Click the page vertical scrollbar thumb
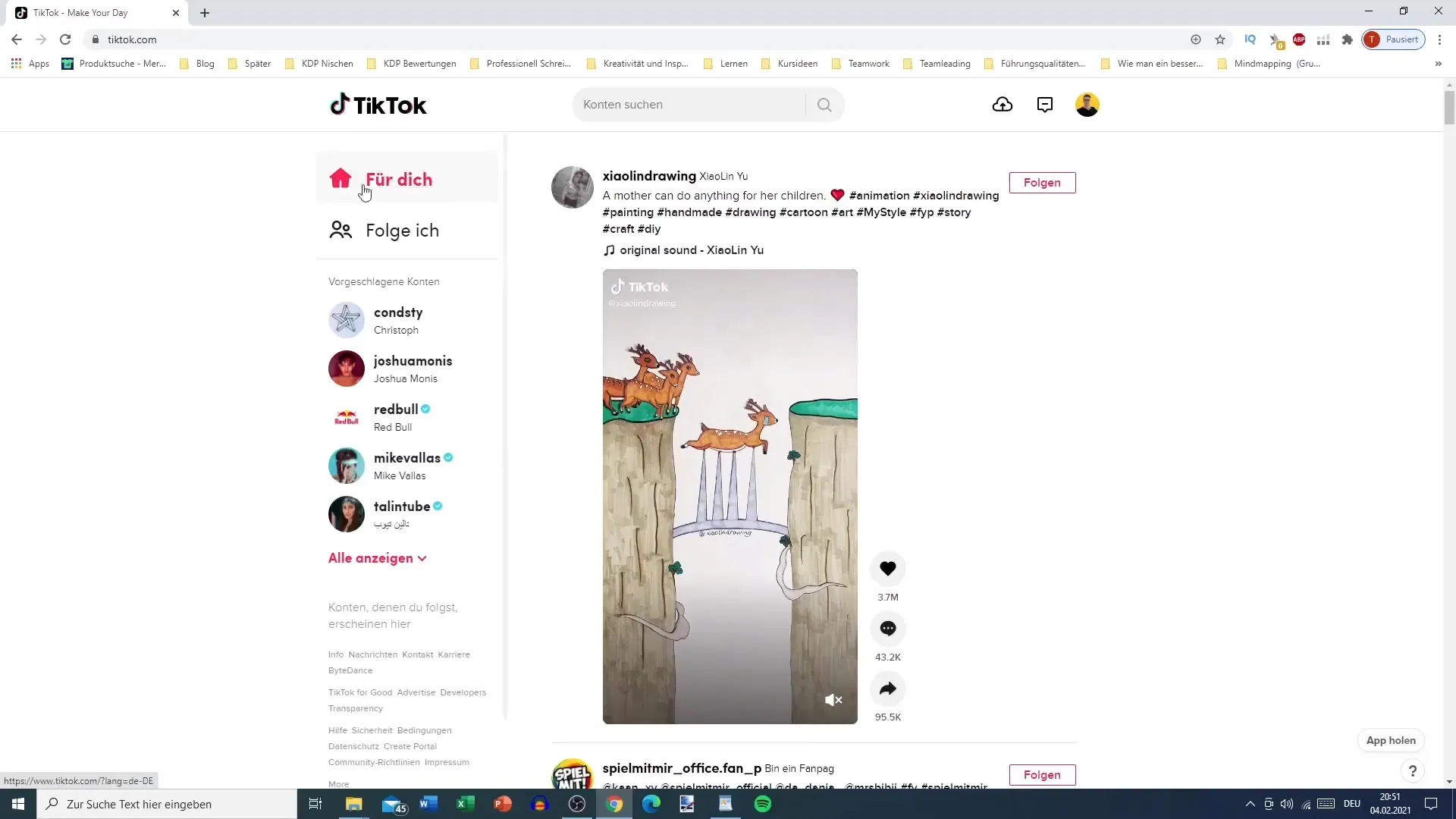This screenshot has height=819, width=1456. click(1449, 106)
